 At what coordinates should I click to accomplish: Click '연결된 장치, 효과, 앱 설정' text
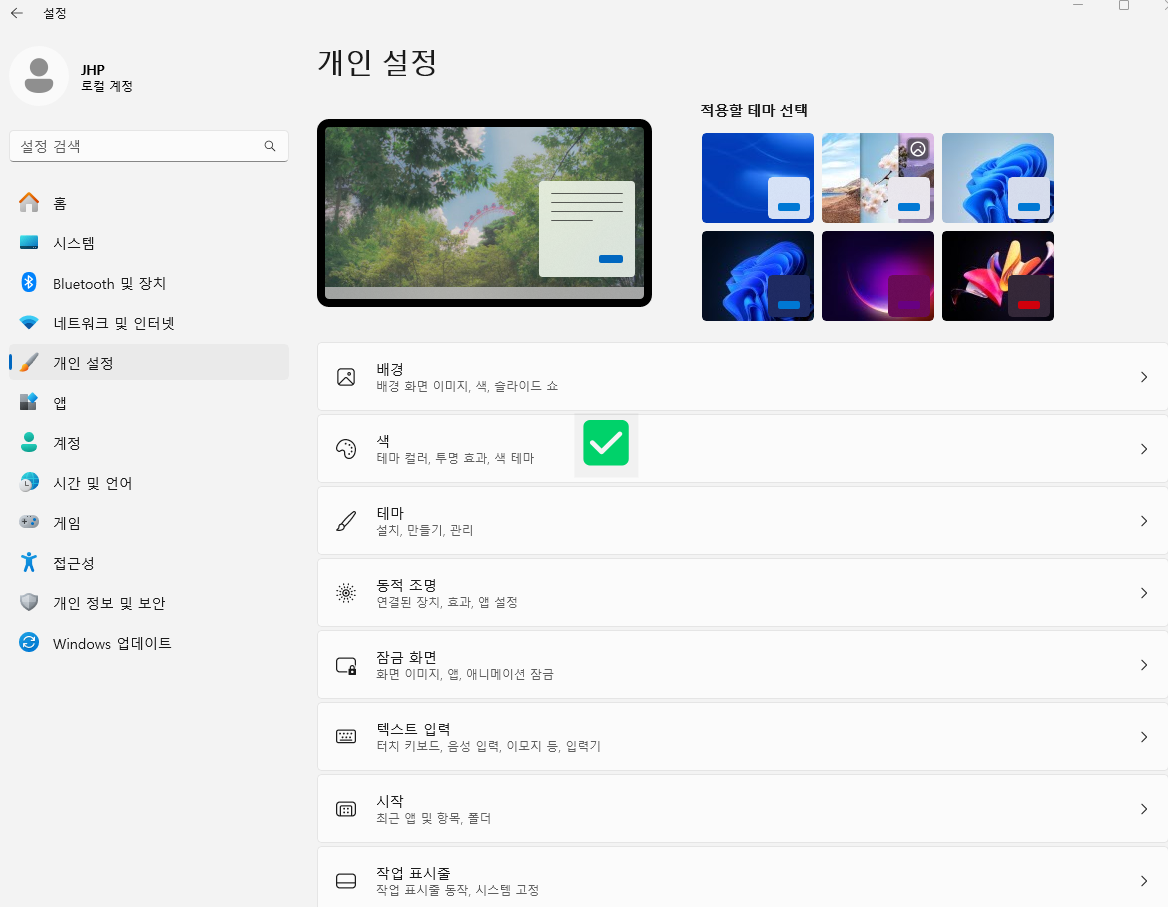tap(447, 602)
